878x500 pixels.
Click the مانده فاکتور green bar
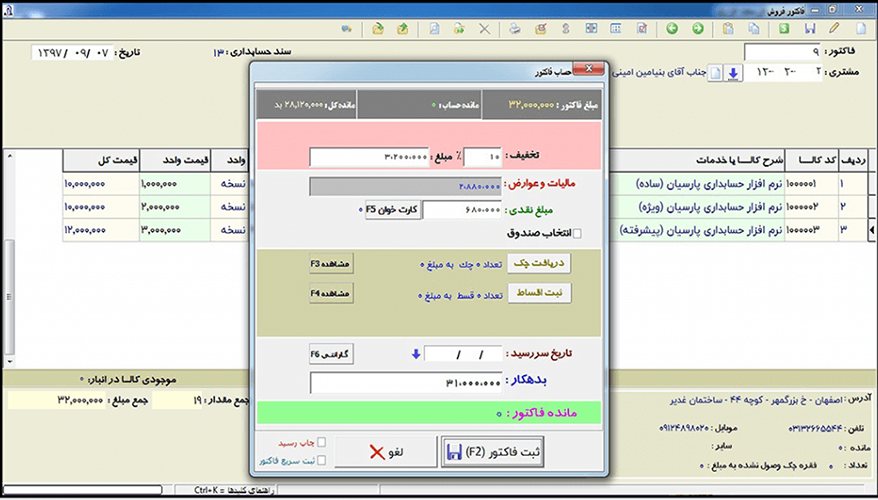point(429,413)
